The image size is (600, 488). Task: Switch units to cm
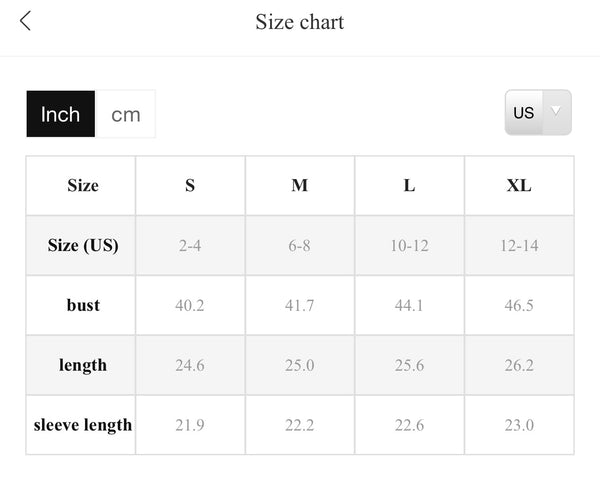(x=126, y=114)
